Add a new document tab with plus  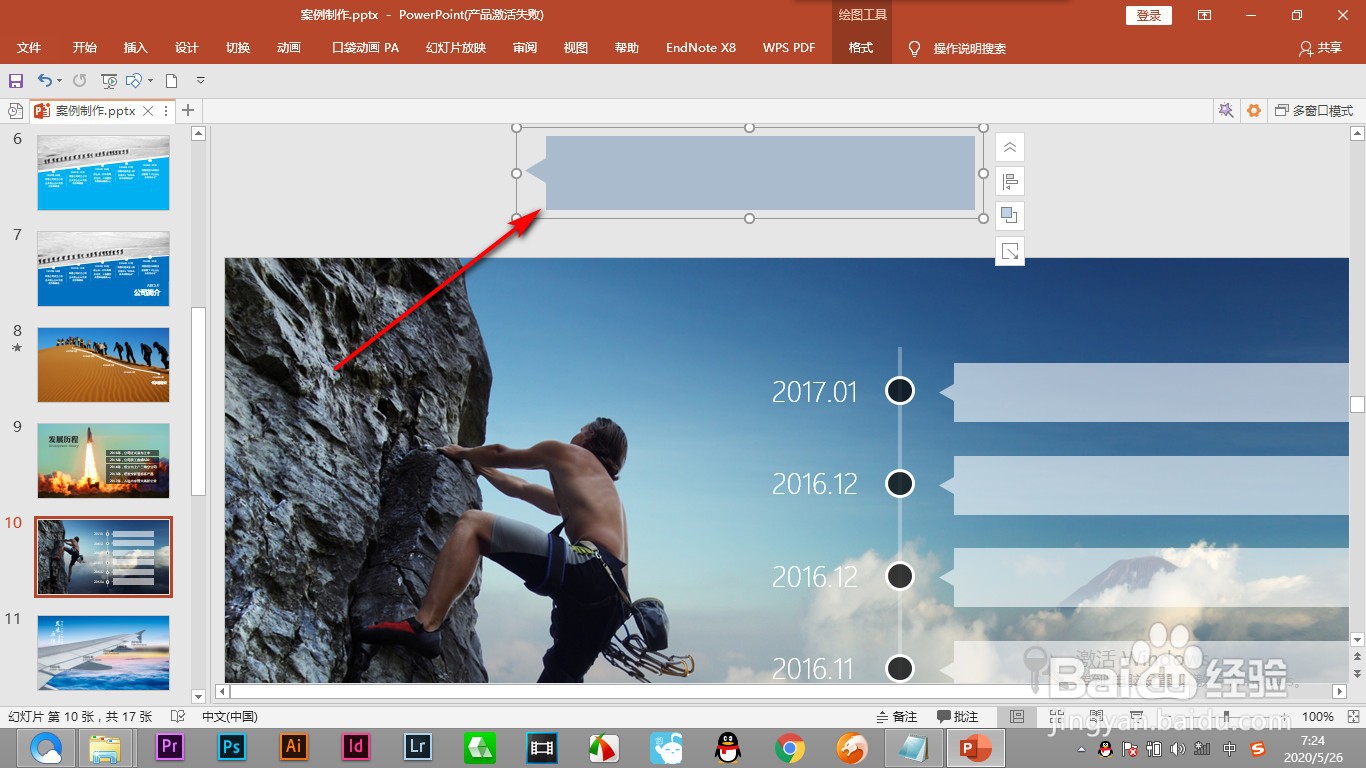(188, 110)
